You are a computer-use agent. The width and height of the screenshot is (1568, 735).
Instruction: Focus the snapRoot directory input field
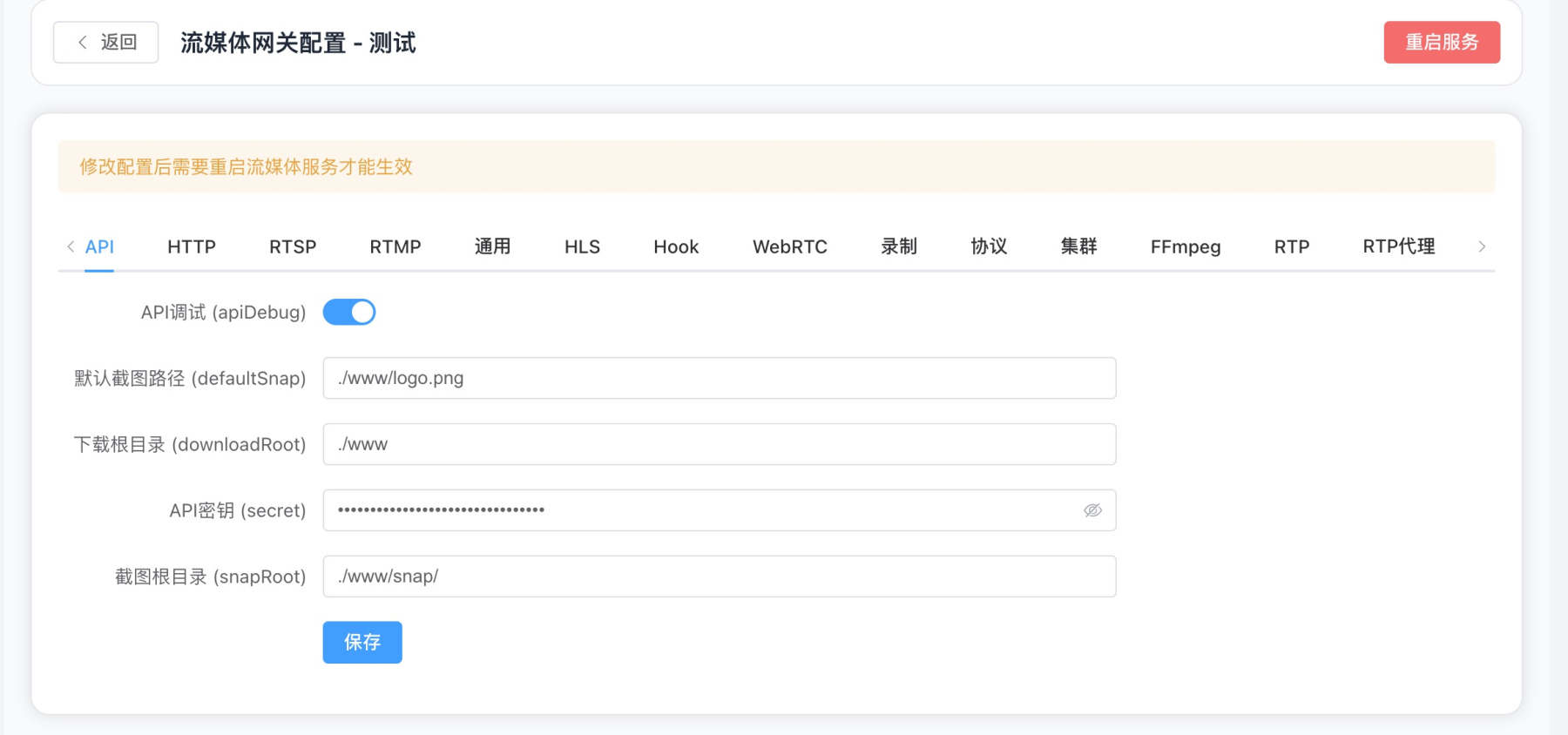[720, 577]
